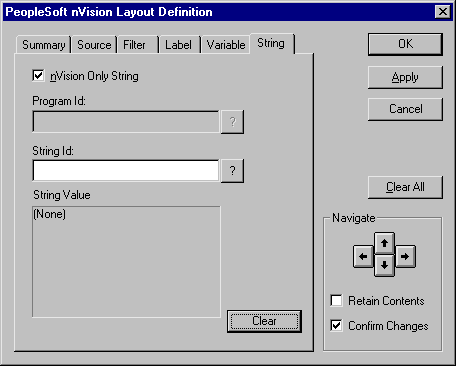The image size is (456, 366).
Task: Confirm with the OK button
Action: point(405,44)
